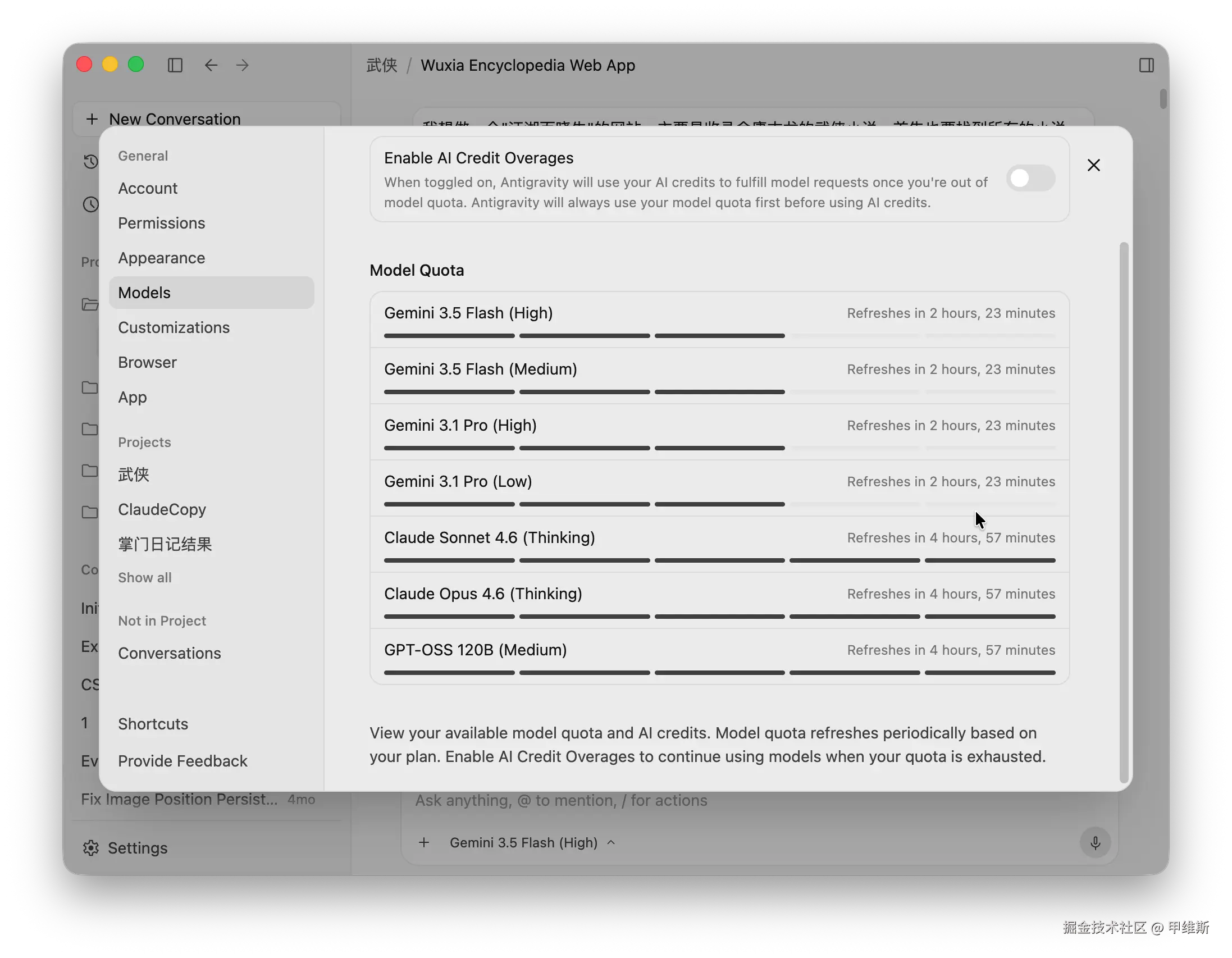Go forward with the right arrow
The height and width of the screenshot is (958, 1232).
pos(243,66)
